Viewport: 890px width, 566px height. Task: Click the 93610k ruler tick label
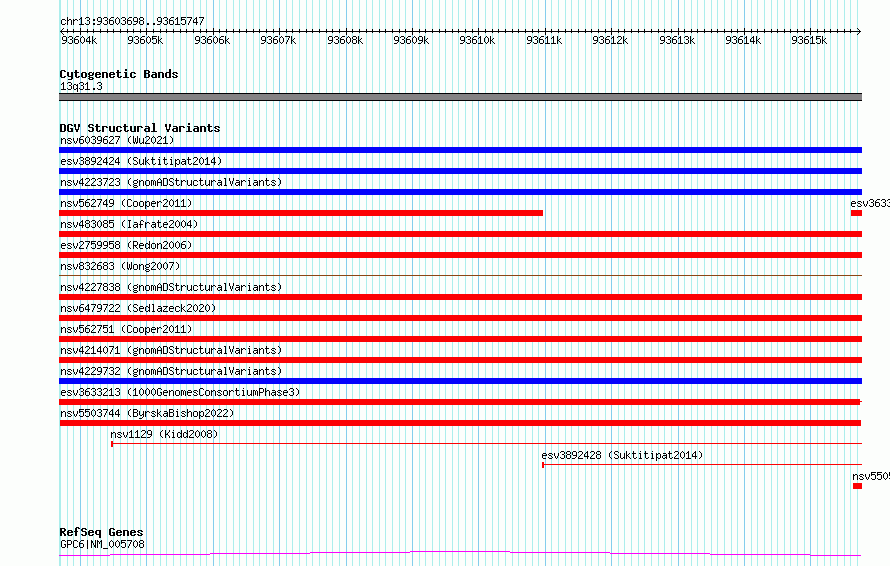[477, 40]
